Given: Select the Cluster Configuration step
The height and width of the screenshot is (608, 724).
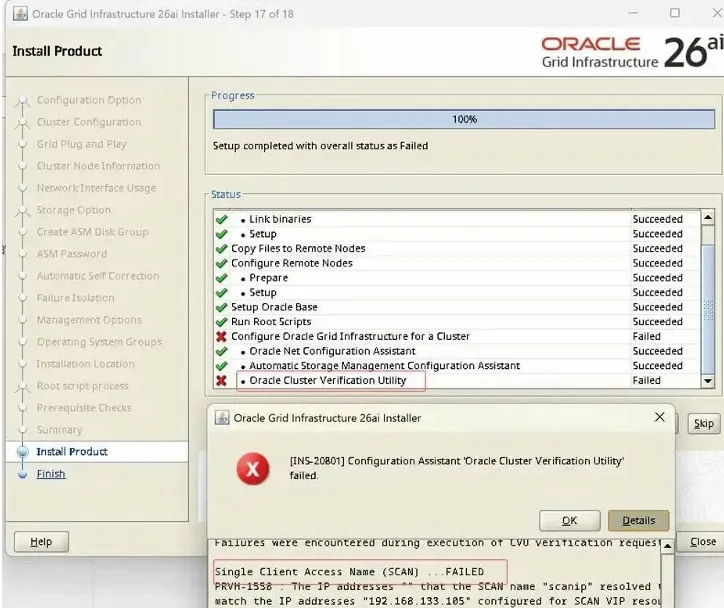Looking at the screenshot, I should pos(89,122).
